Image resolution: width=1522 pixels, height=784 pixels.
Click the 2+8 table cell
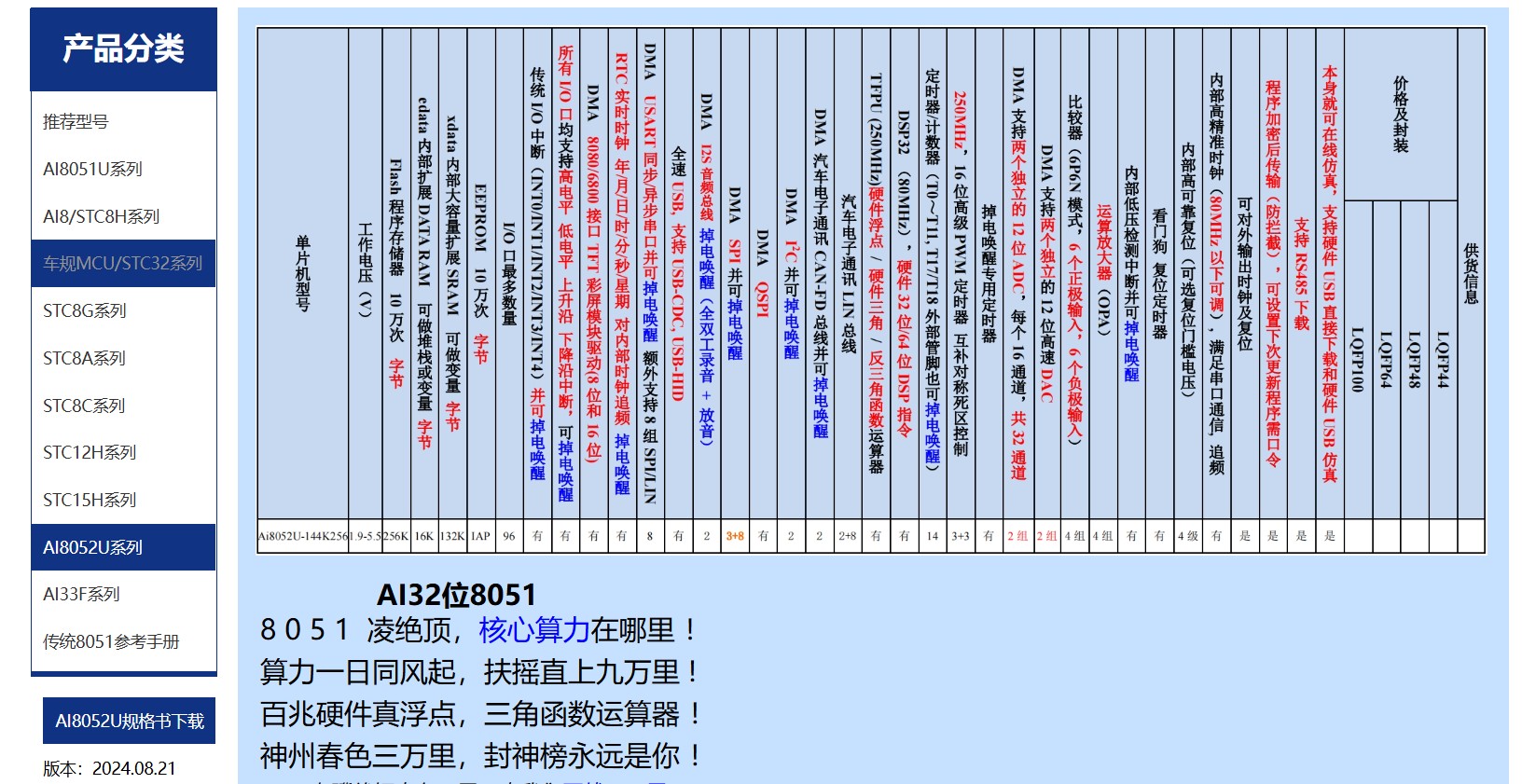[x=847, y=536]
